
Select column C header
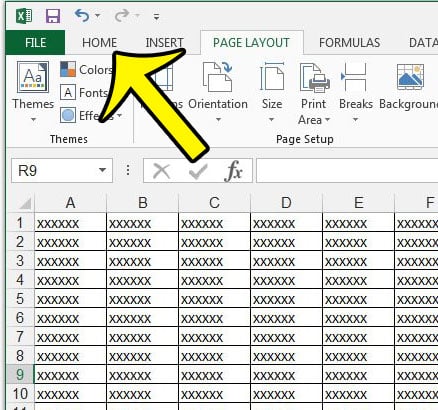click(214, 203)
